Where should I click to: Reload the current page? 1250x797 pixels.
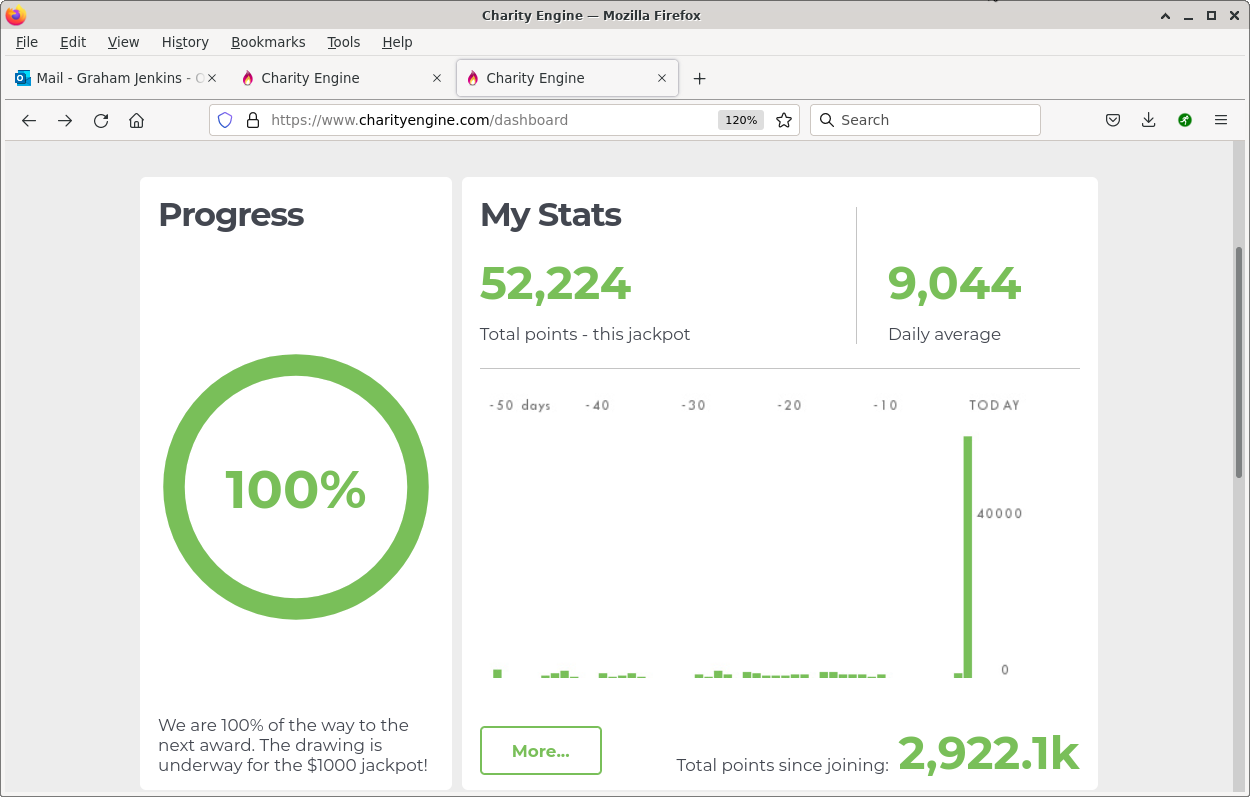point(101,120)
